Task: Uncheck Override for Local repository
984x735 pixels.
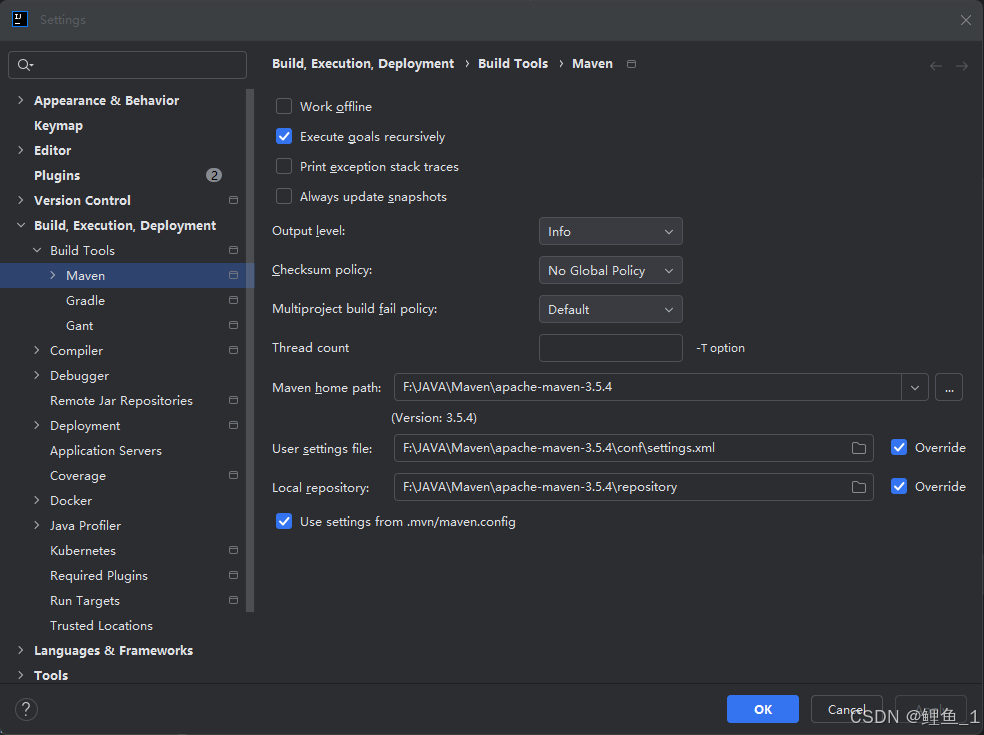Action: [x=899, y=486]
